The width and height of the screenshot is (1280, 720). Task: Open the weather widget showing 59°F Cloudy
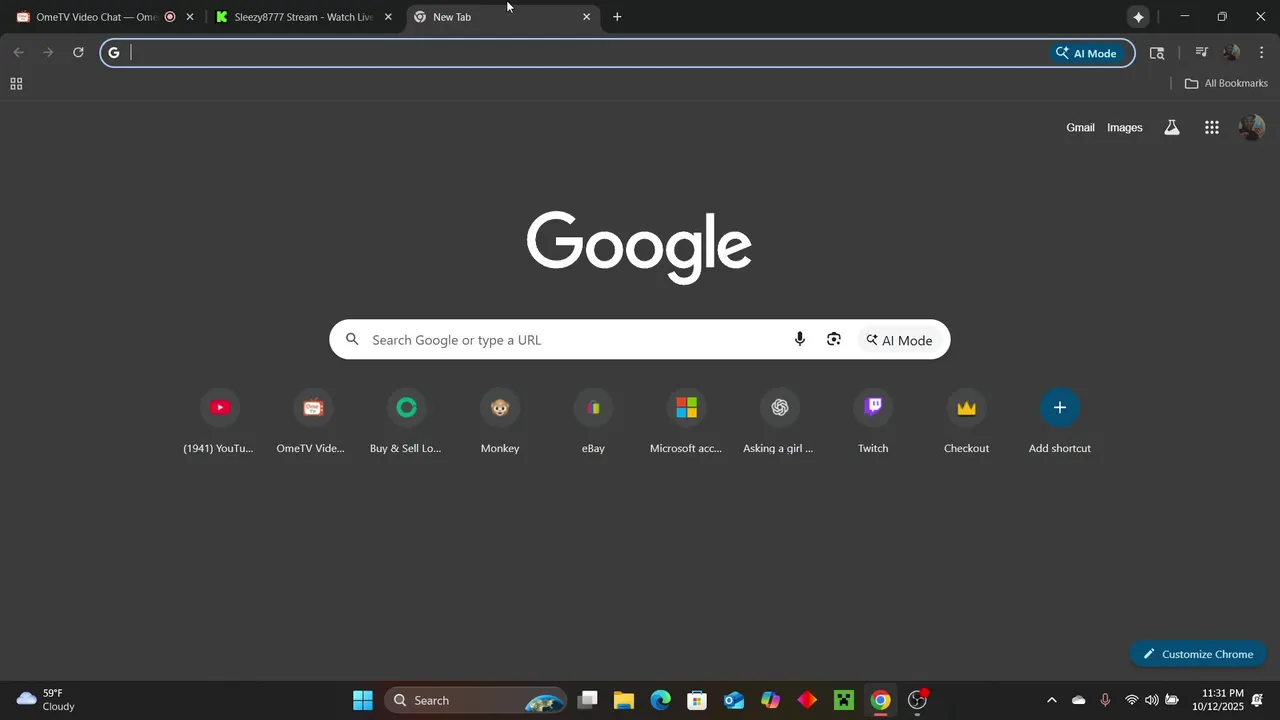tap(47, 700)
